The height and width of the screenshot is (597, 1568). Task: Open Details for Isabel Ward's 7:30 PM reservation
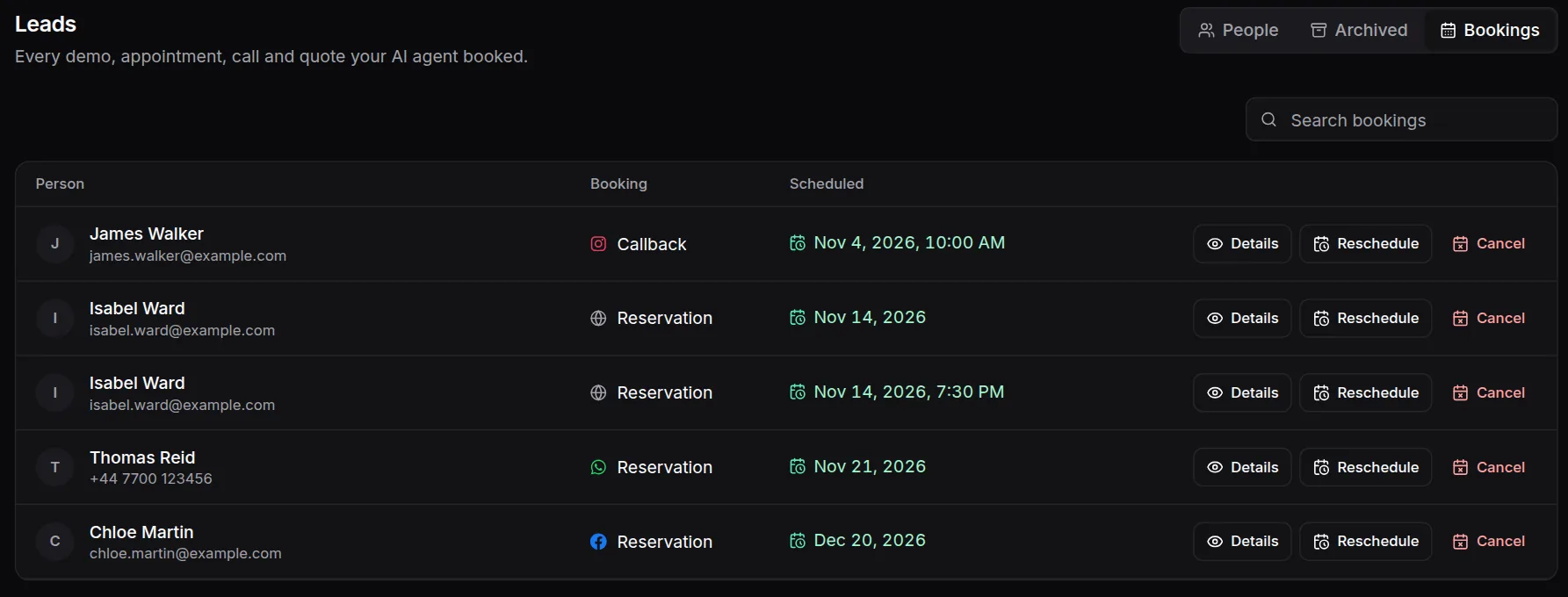pyautogui.click(x=1242, y=392)
